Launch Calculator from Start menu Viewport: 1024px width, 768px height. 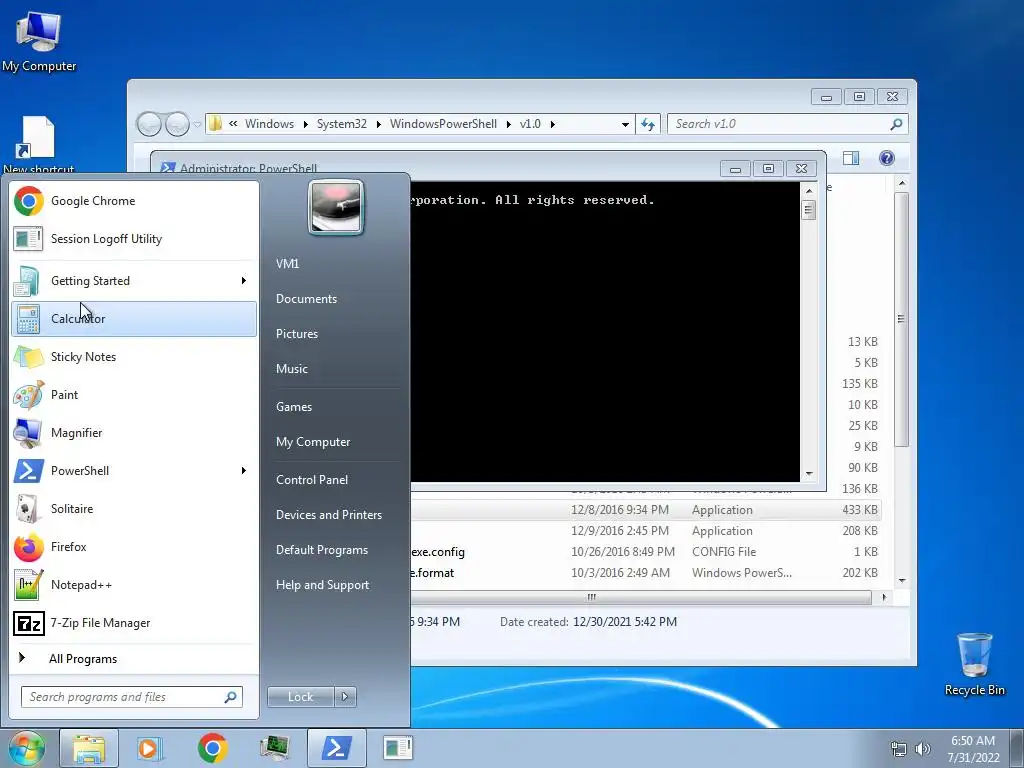tap(134, 319)
